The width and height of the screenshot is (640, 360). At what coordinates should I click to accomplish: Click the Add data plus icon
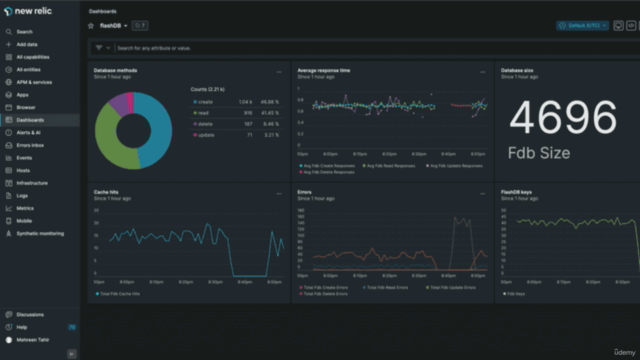click(x=9, y=44)
